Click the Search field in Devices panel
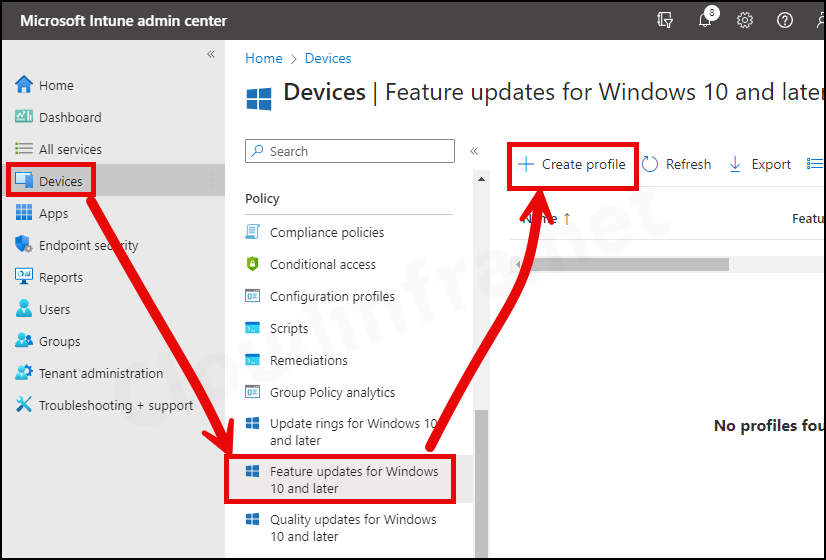 point(350,151)
